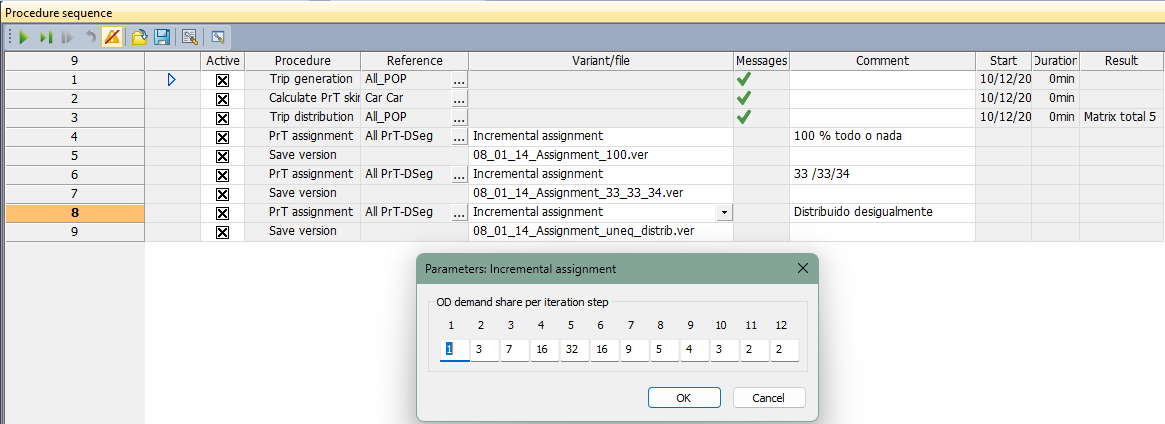Click the 'Distribuido desigualmente' comment cell

pos(882,212)
